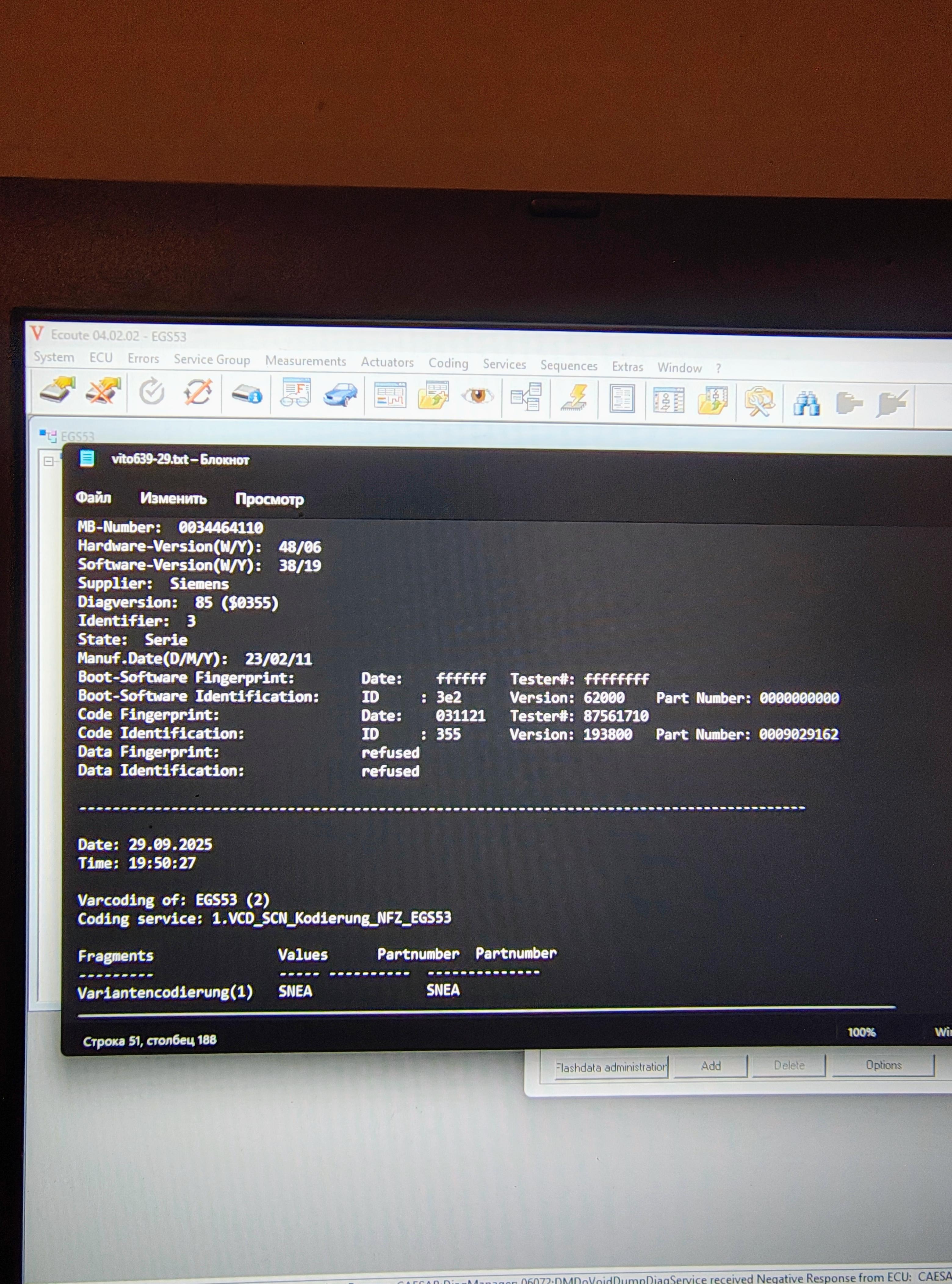Click the eye icon in toolbar
952x1284 pixels.
[478, 396]
